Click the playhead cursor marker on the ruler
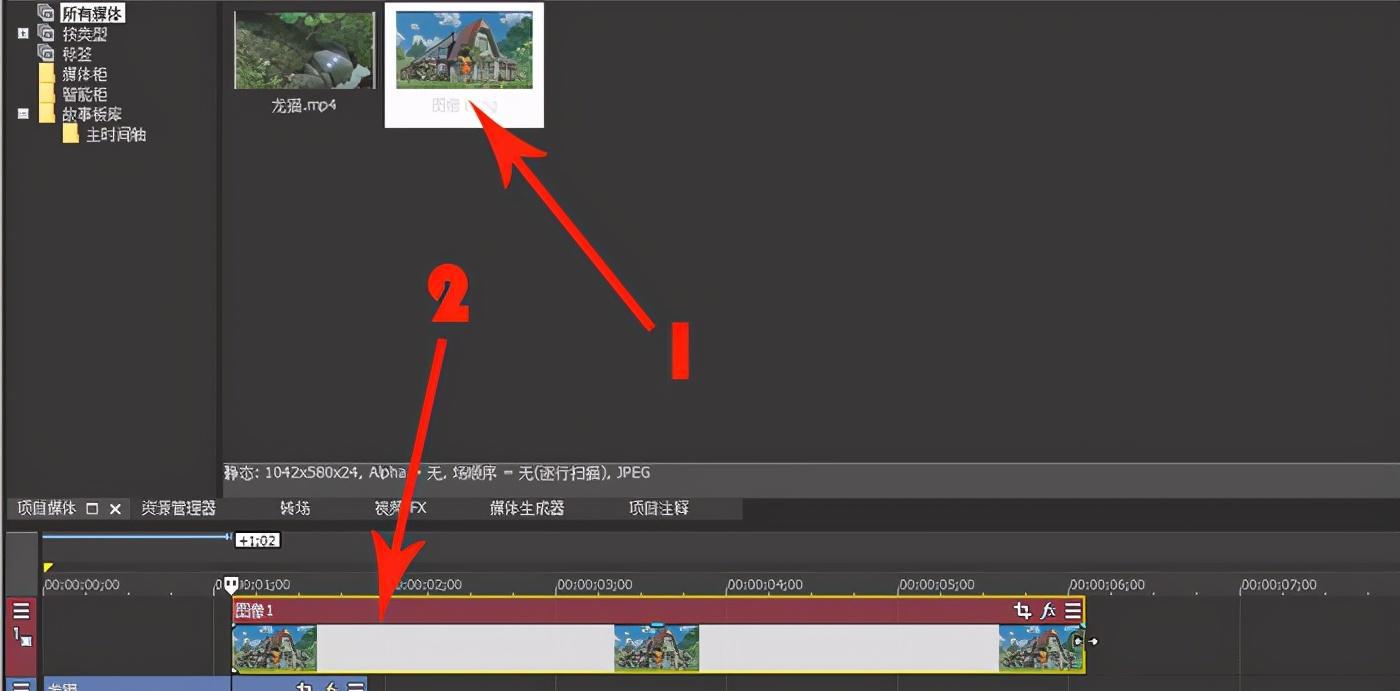This screenshot has width=1400, height=691. (x=231, y=586)
